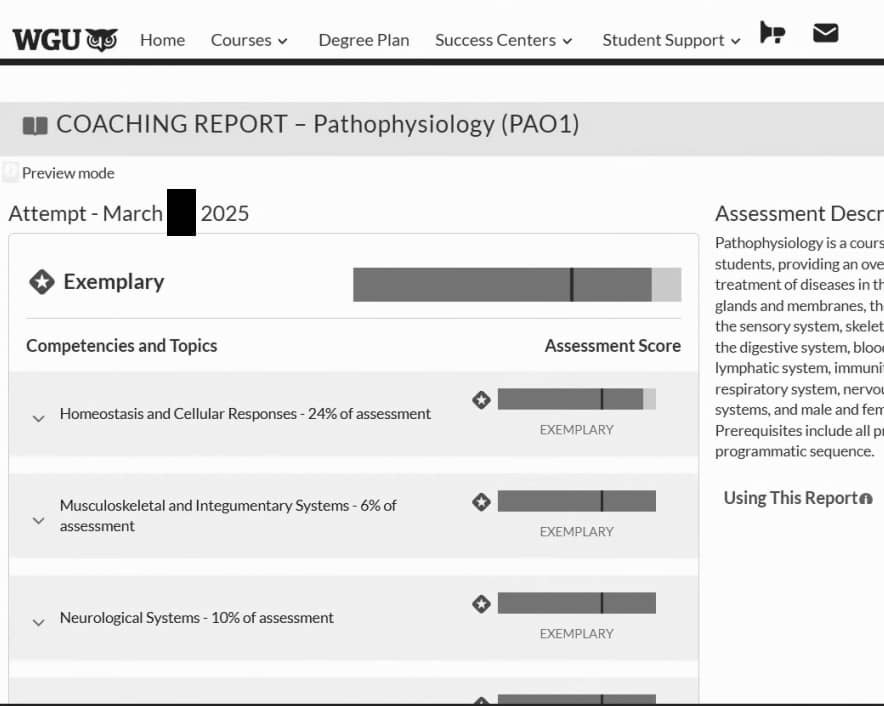
Task: Click star badge for Musculoskeletal and Integumentary Systems
Action: point(481,502)
